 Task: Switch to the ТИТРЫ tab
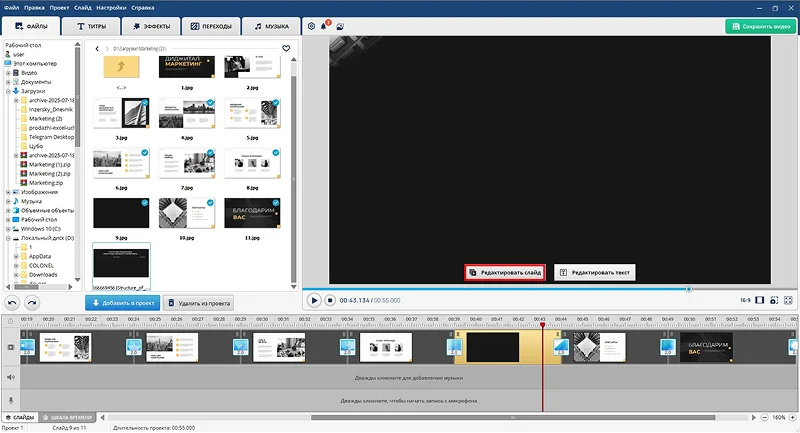(x=91, y=26)
